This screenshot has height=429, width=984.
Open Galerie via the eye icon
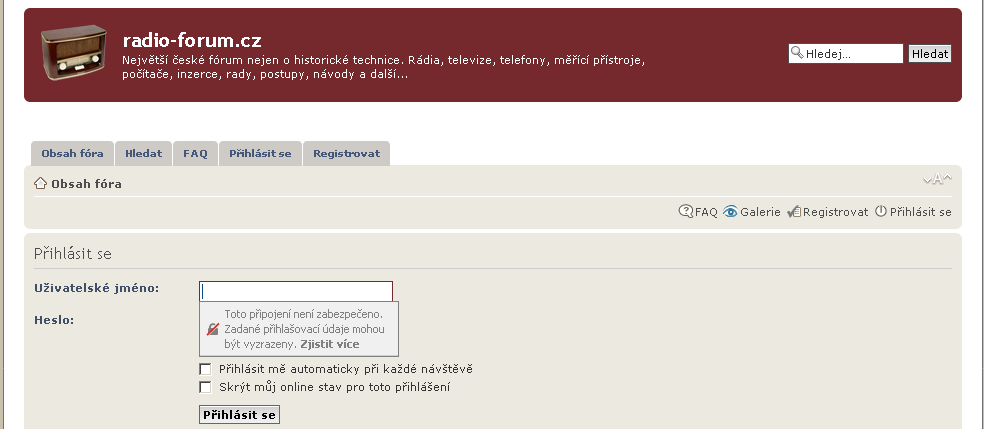[x=731, y=212]
